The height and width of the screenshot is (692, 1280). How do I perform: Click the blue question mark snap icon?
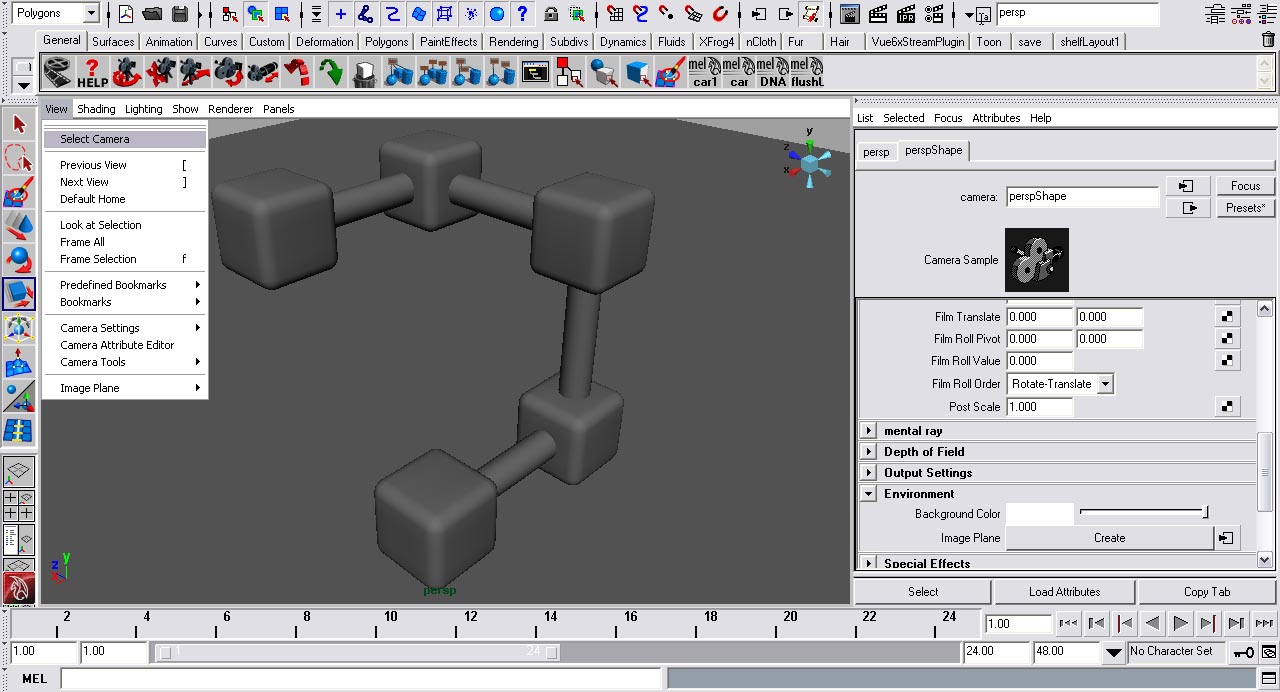point(522,14)
